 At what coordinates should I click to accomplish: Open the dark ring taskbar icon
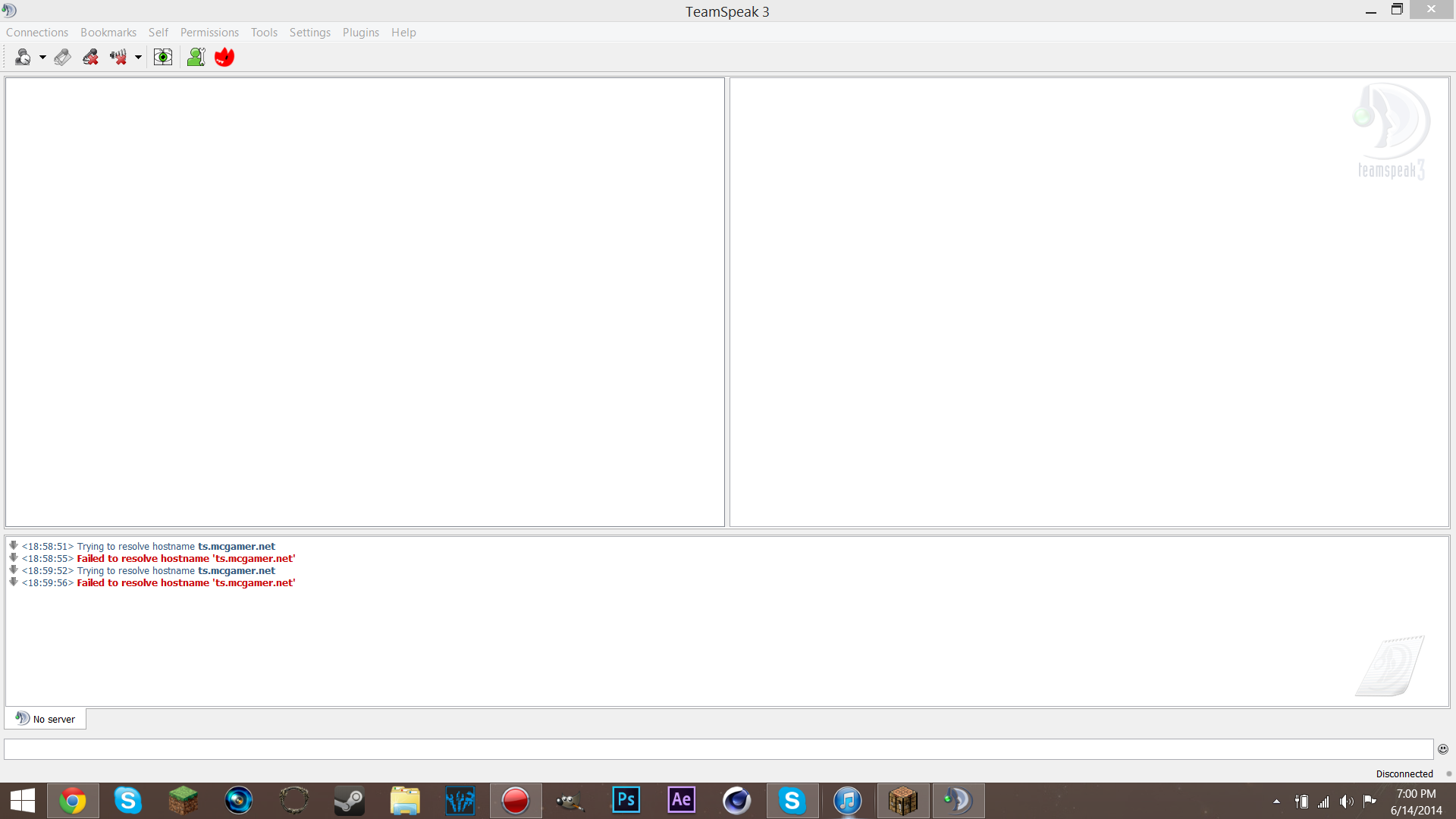tap(294, 801)
